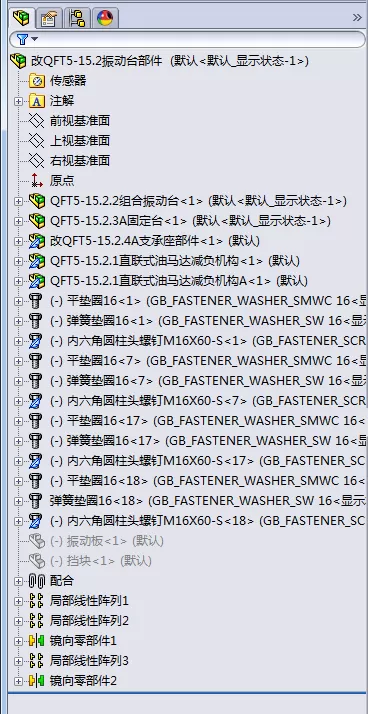Select the 配合 label text
368x714 pixels.
tap(62, 581)
